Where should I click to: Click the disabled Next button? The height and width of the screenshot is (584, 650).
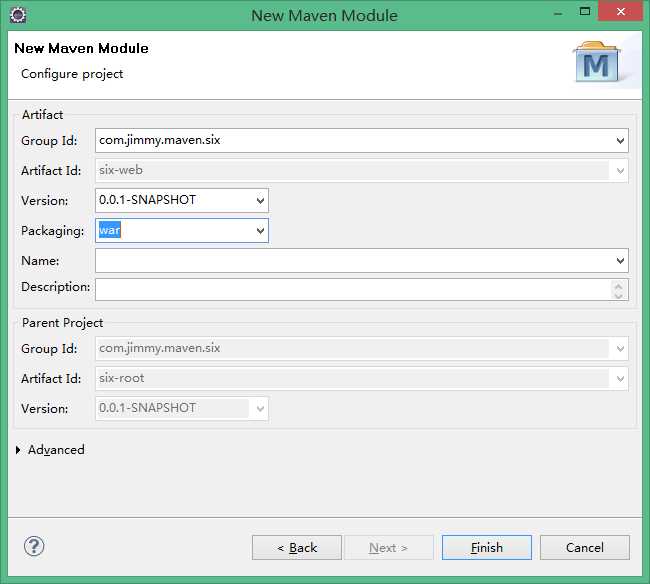click(x=388, y=548)
